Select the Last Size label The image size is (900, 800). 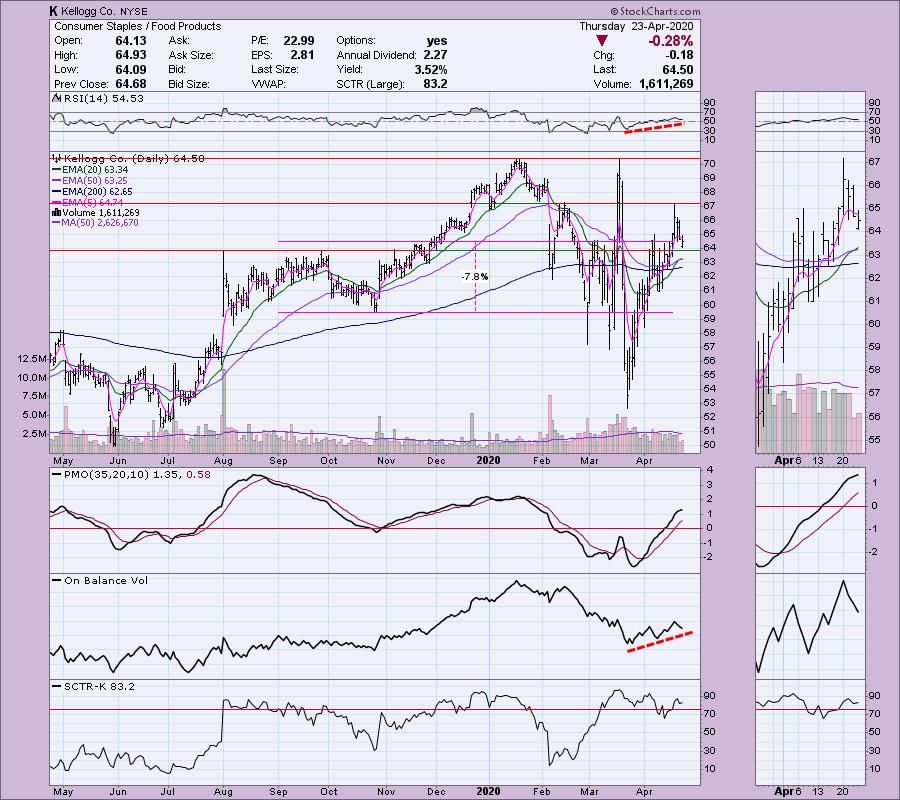(275, 69)
